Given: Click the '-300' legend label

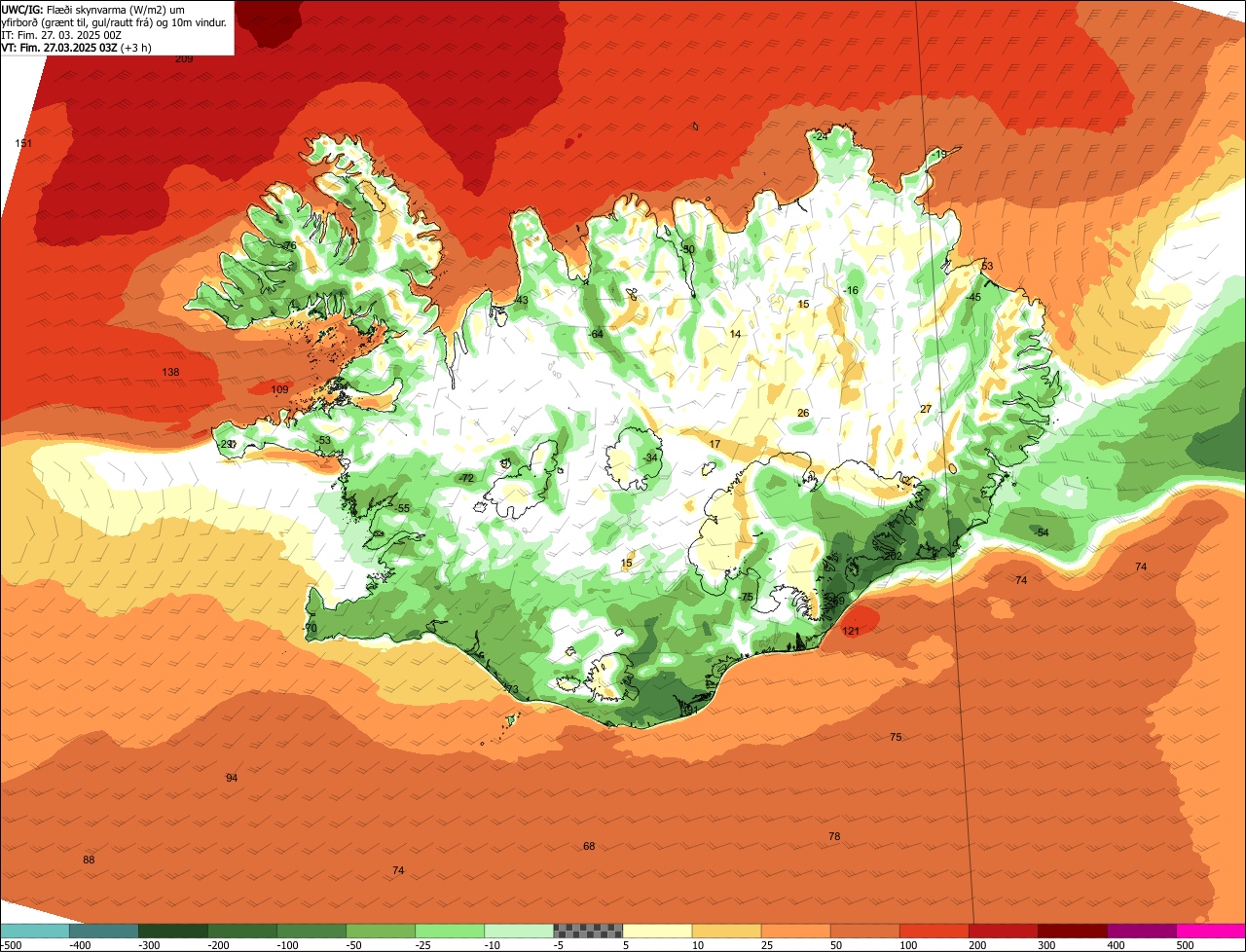Looking at the screenshot, I should pyautogui.click(x=149, y=945).
